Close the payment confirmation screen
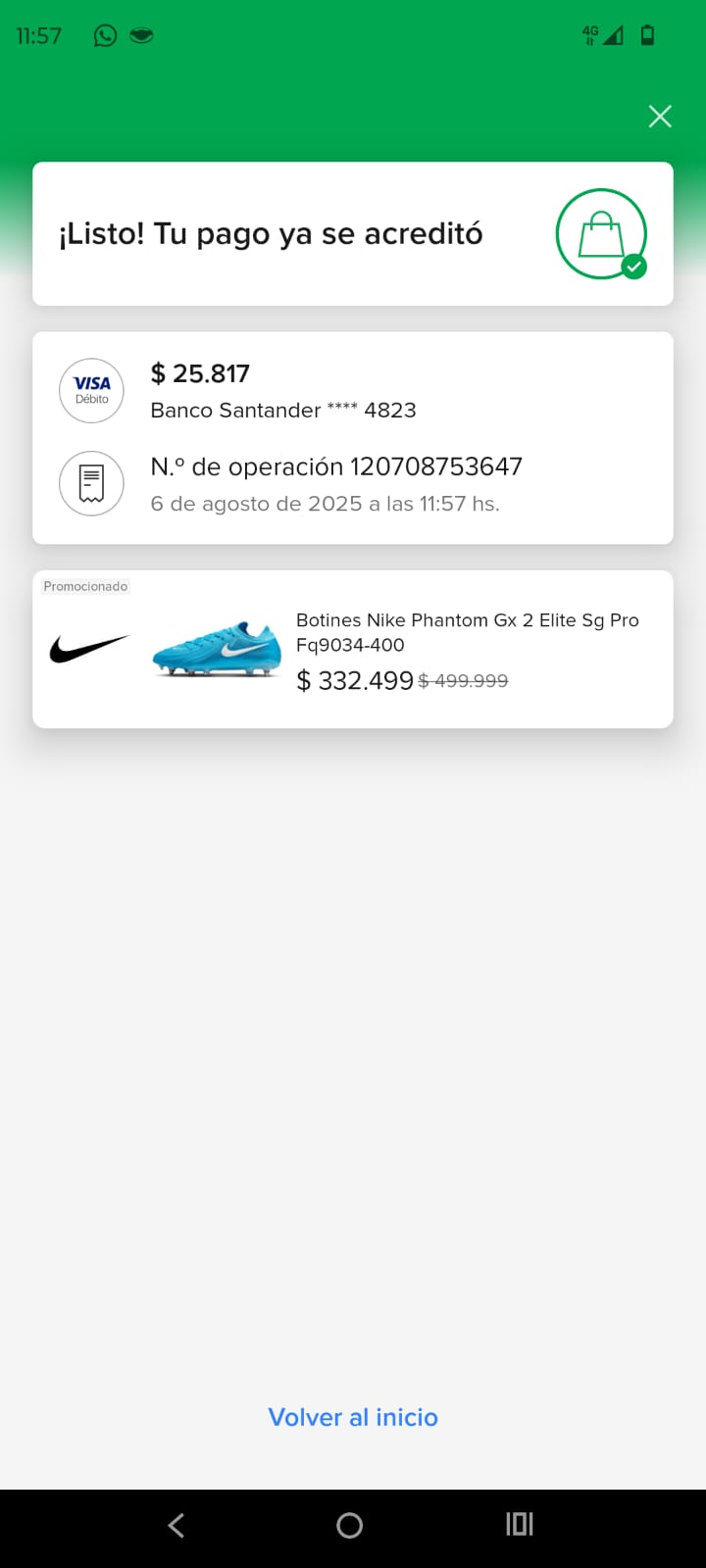The image size is (706, 1568). (x=660, y=117)
